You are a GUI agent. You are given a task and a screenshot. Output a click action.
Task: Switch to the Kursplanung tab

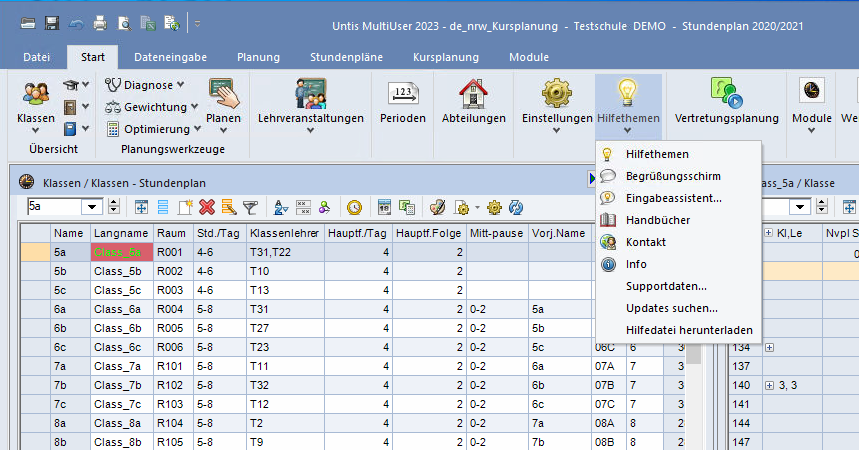pyautogui.click(x=446, y=57)
